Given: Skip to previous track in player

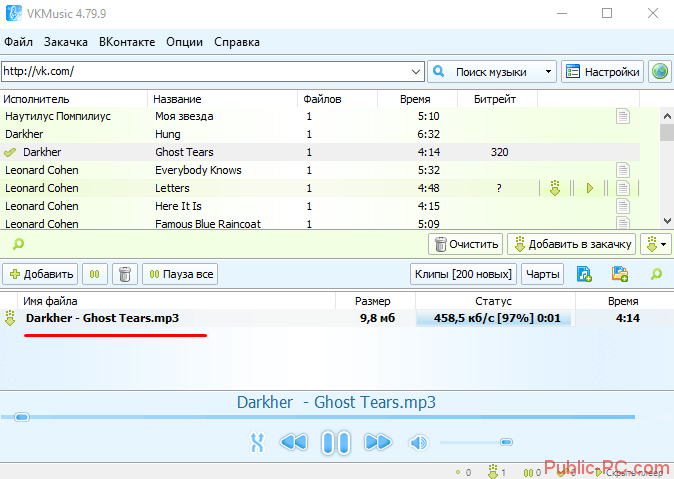Looking at the screenshot, I should [294, 442].
